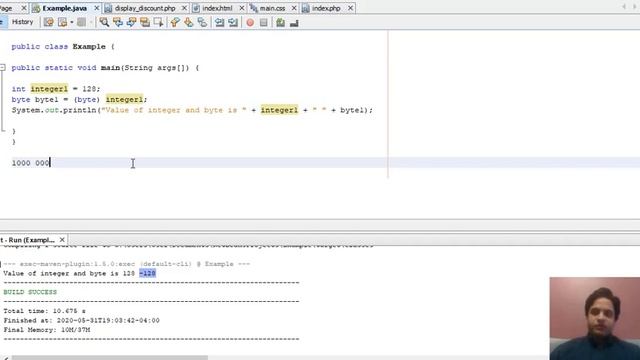Click the Last Edit toolbar icon

[49, 22]
